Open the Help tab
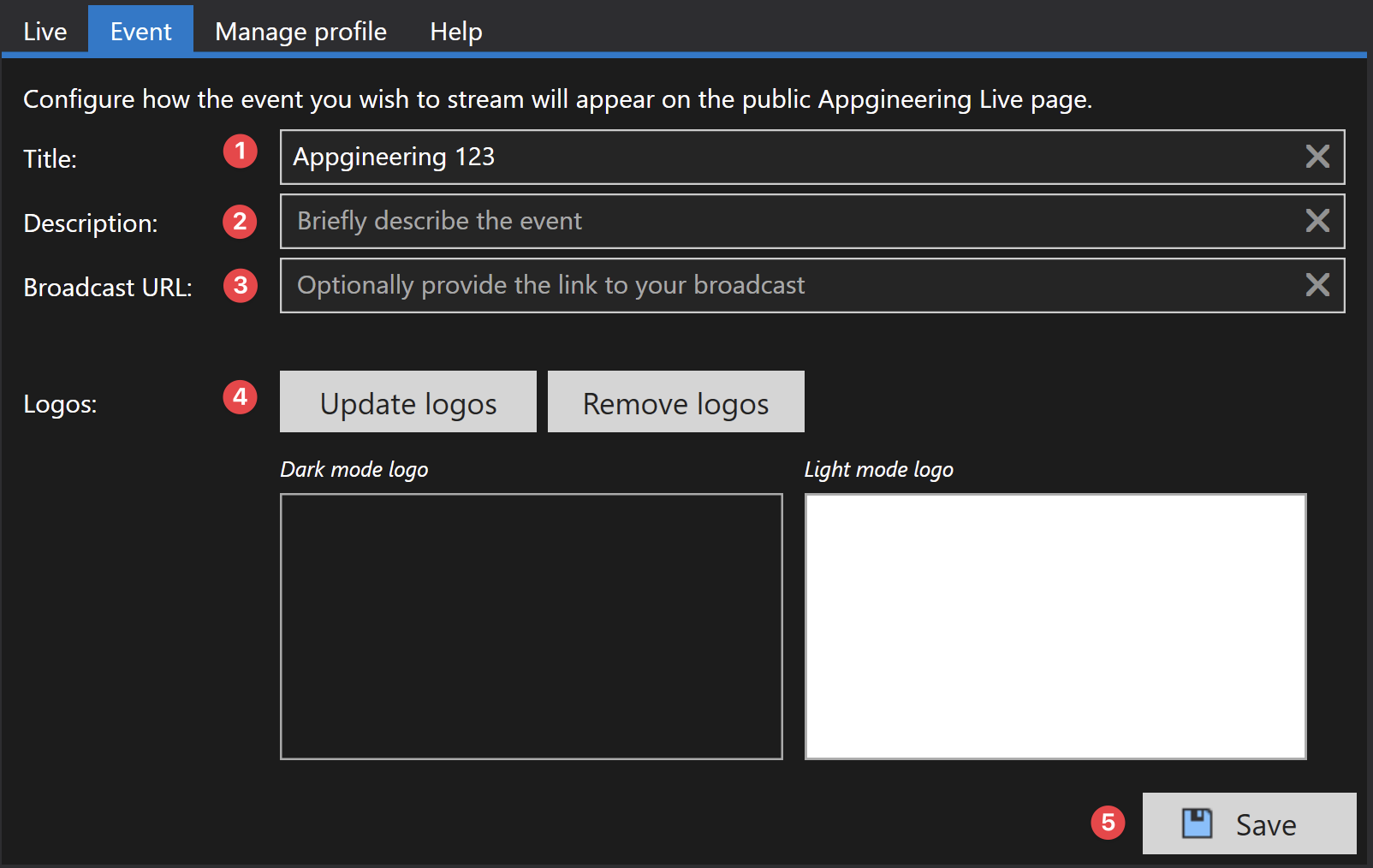This screenshot has width=1373, height=868. coord(456,31)
